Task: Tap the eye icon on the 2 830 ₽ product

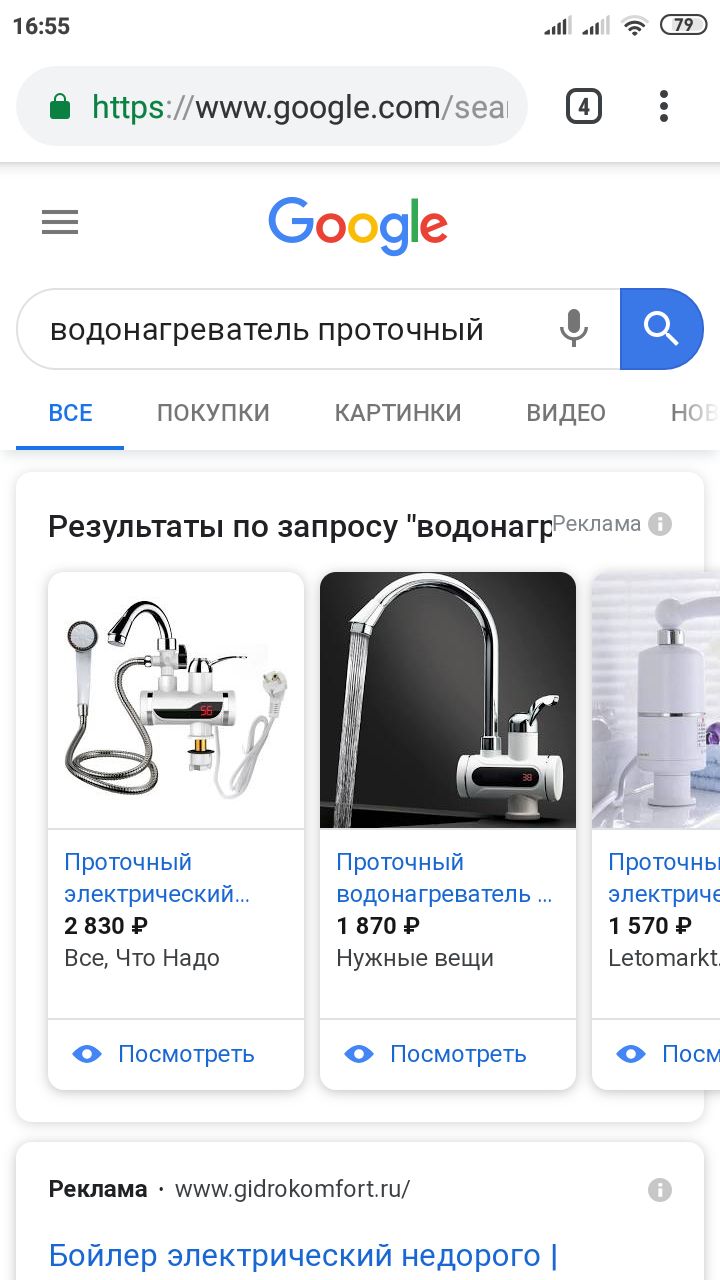Action: [87, 1054]
